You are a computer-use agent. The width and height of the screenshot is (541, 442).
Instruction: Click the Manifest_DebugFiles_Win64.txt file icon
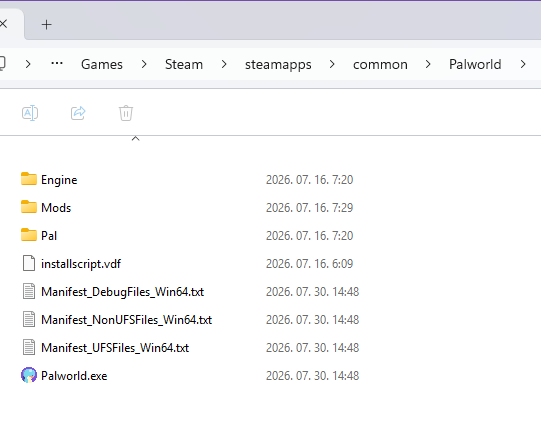[29, 291]
